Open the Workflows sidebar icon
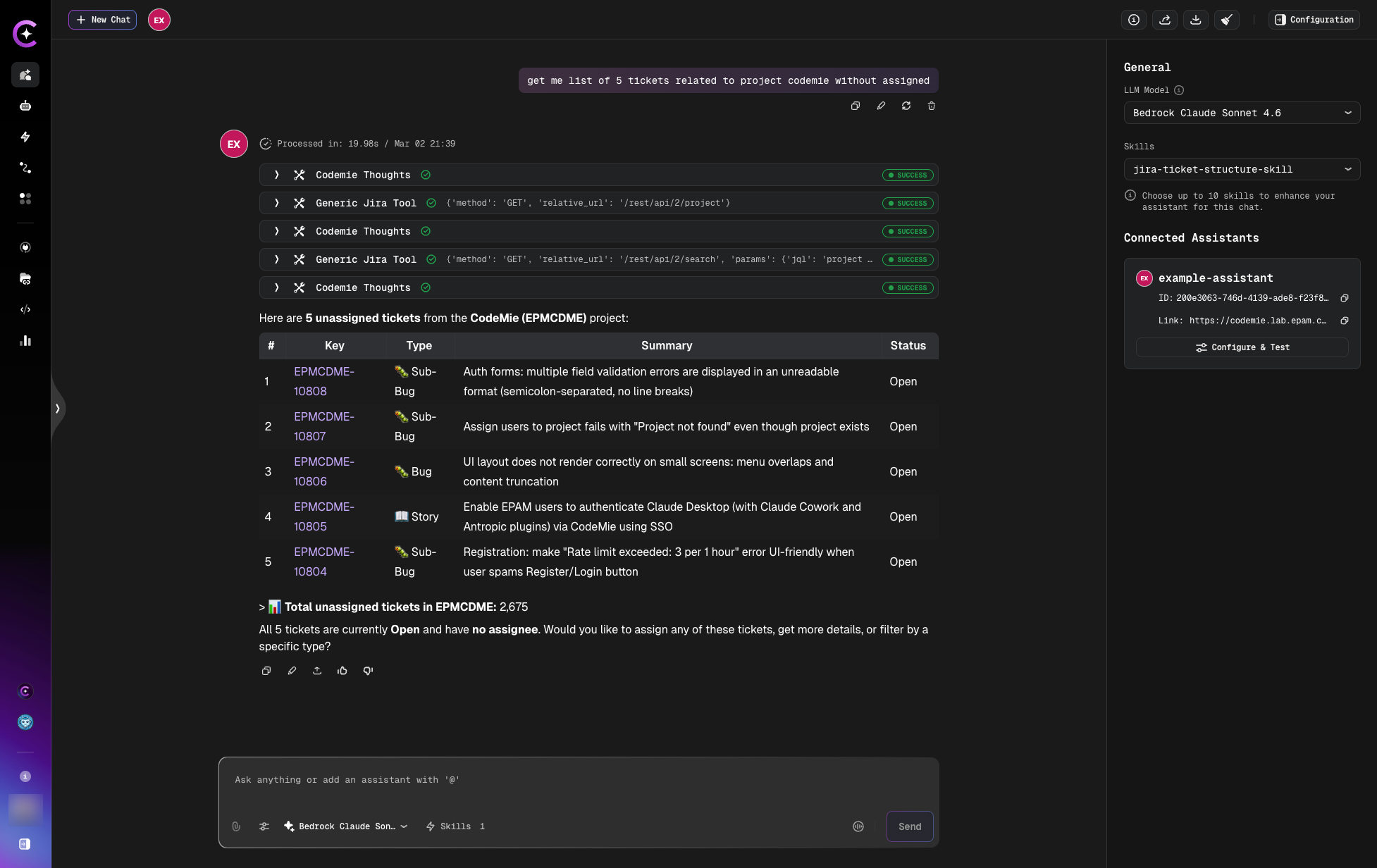1377x868 pixels. pyautogui.click(x=25, y=168)
